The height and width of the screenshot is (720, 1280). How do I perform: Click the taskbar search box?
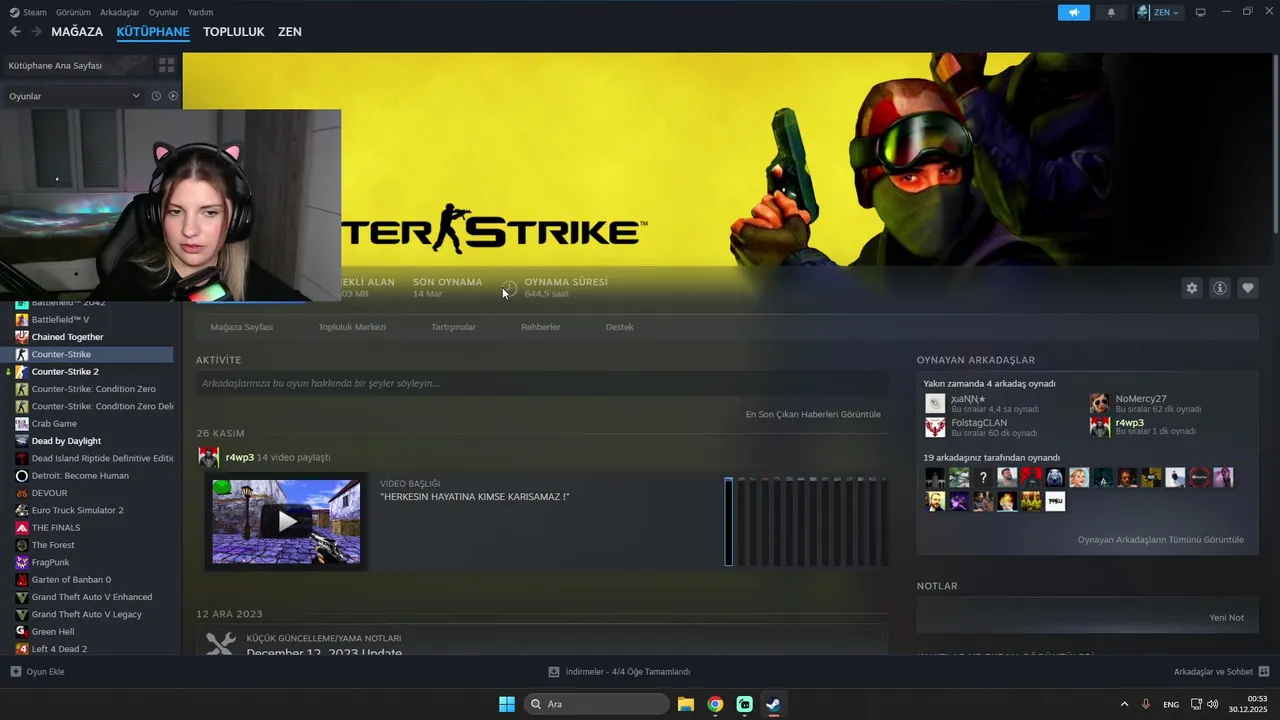coord(597,704)
